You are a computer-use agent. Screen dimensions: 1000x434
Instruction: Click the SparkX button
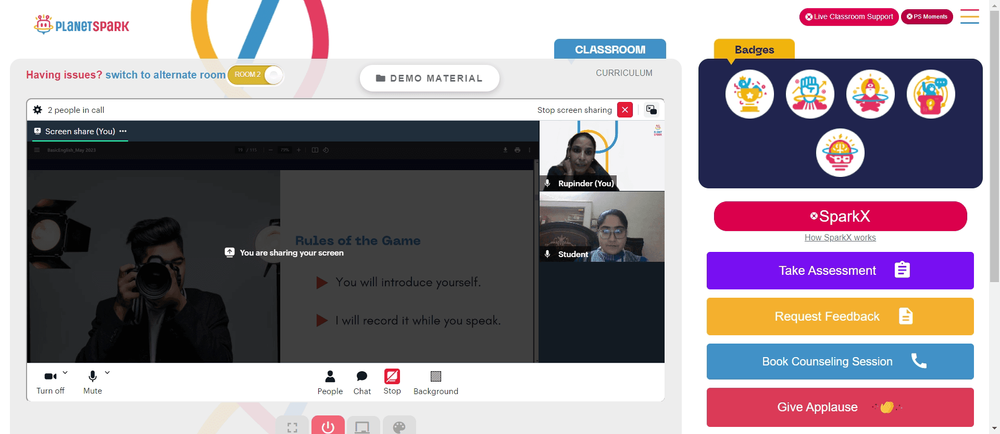[x=840, y=216]
